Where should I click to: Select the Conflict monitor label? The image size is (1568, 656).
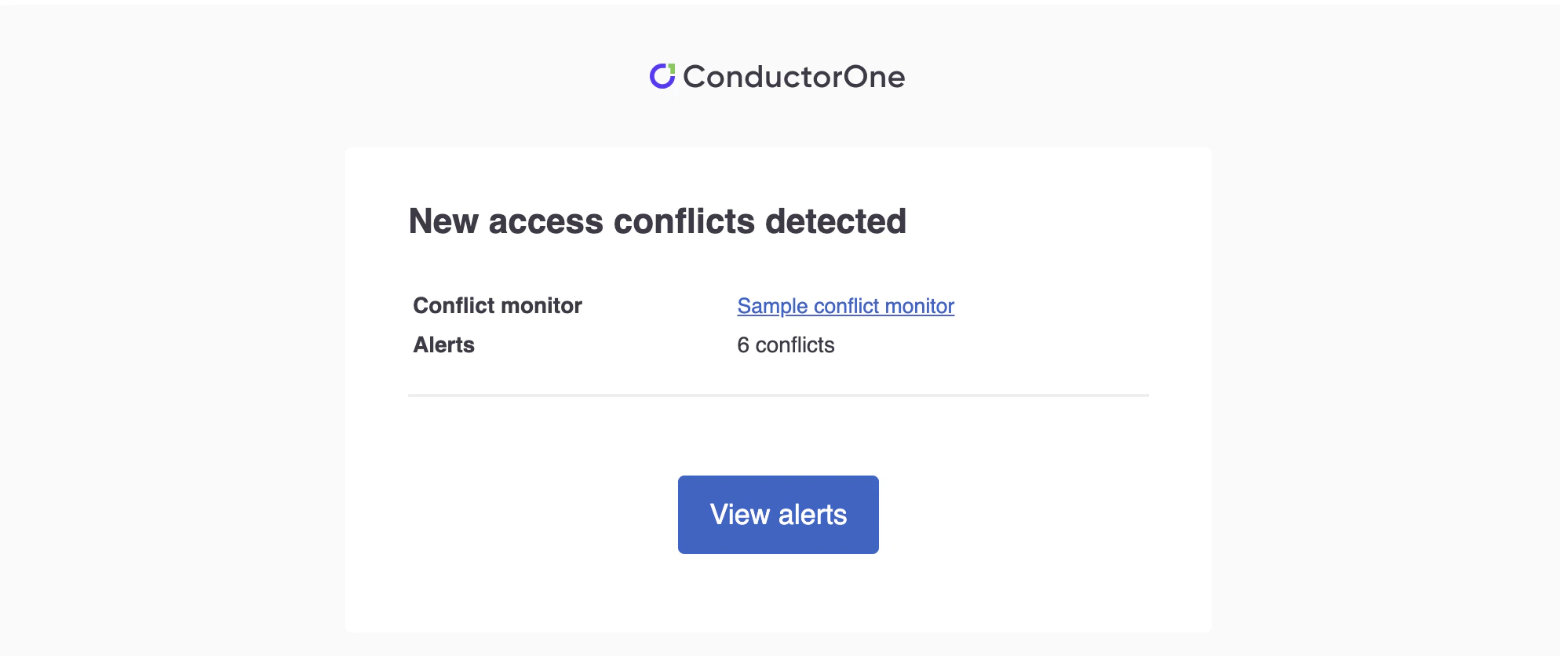coord(498,306)
